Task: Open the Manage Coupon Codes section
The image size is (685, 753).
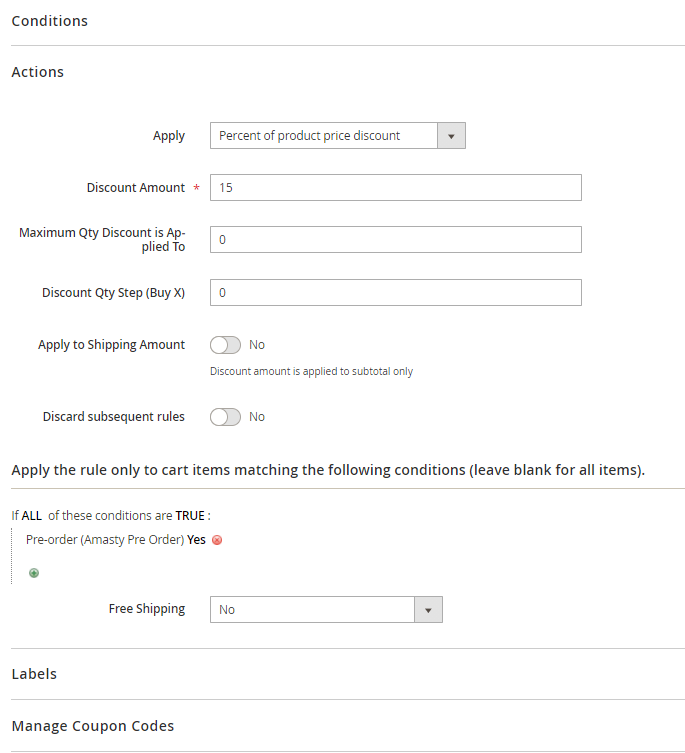Action: [93, 726]
